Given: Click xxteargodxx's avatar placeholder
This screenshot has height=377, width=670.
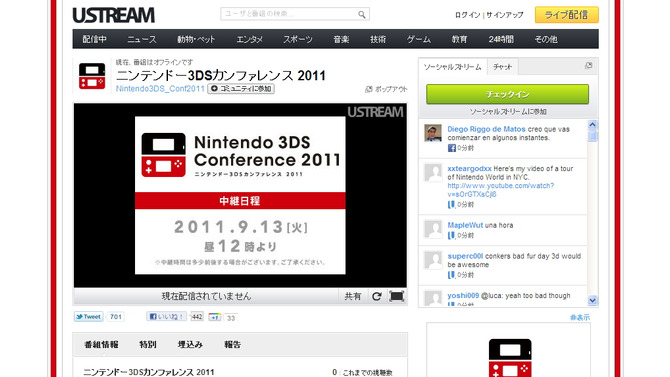Looking at the screenshot, I should pyautogui.click(x=433, y=172).
